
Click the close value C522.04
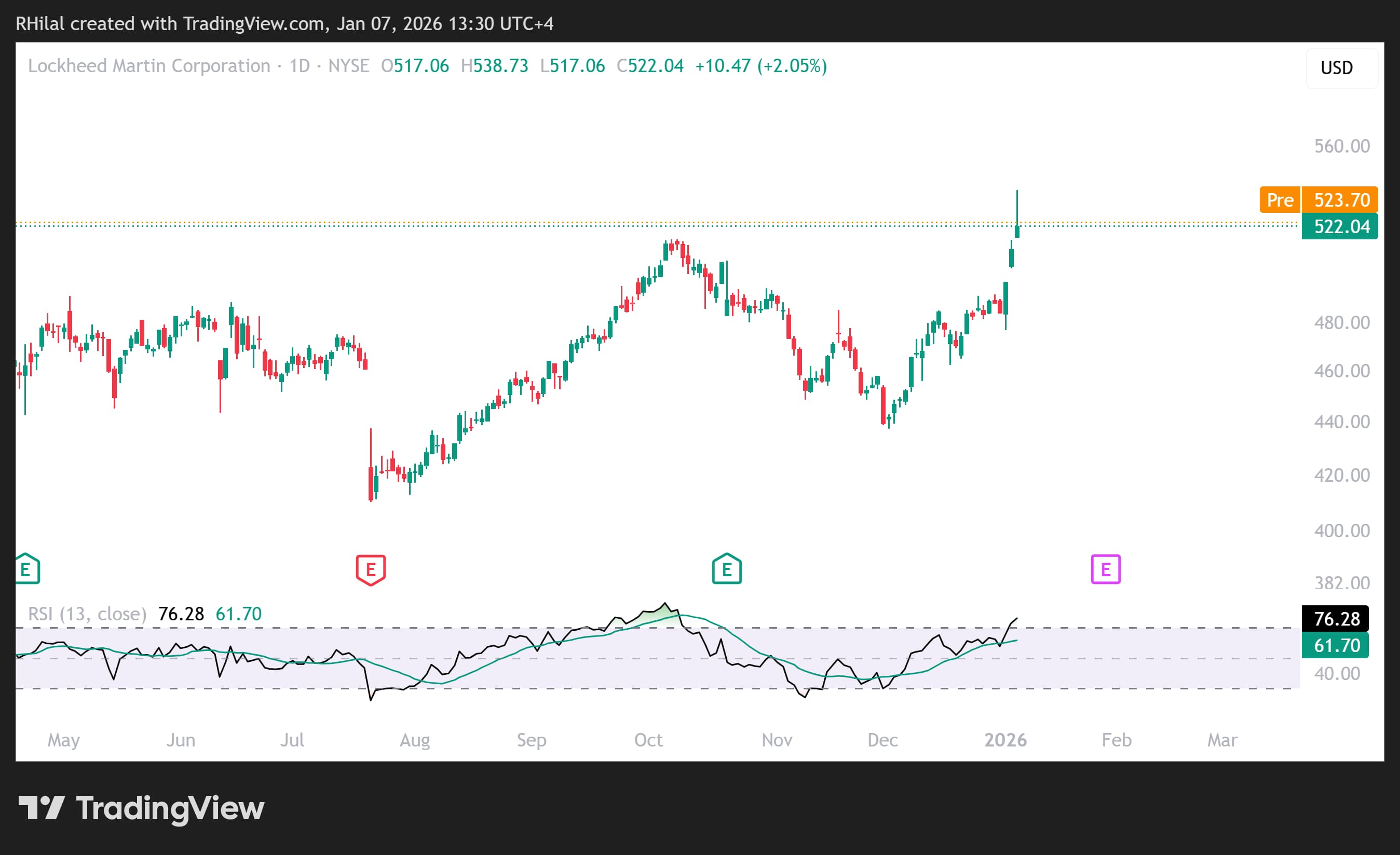650,66
